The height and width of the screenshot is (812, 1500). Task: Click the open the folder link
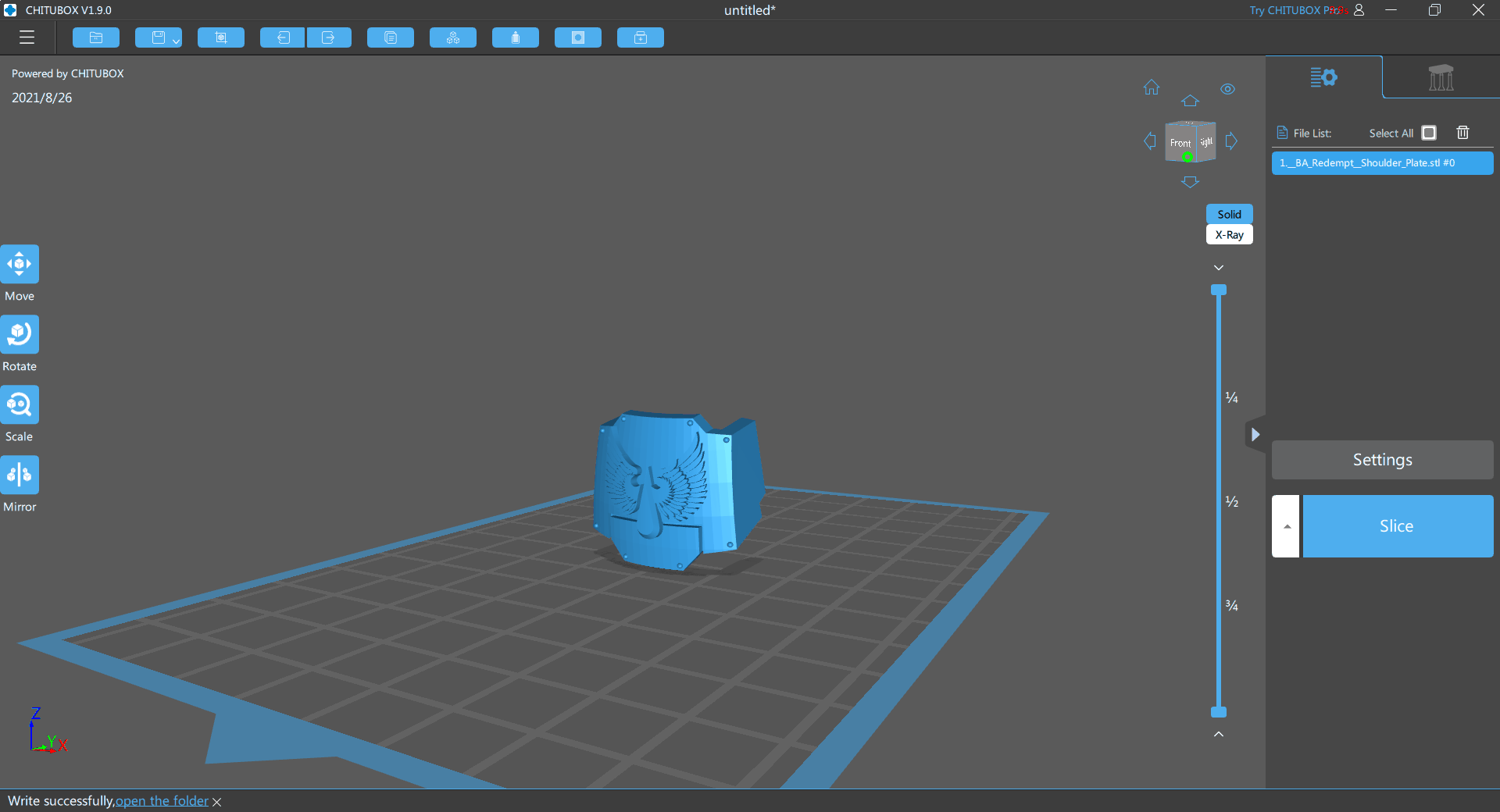162,801
